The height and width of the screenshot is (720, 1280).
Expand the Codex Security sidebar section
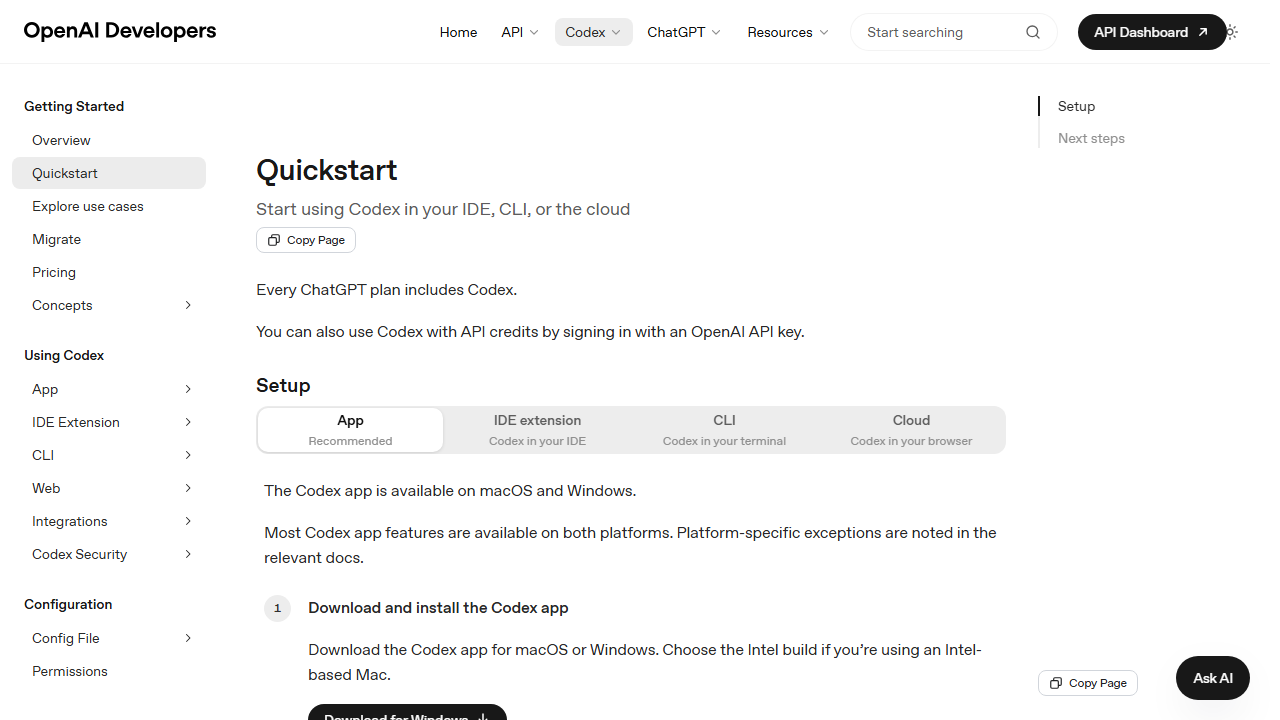[x=188, y=554]
